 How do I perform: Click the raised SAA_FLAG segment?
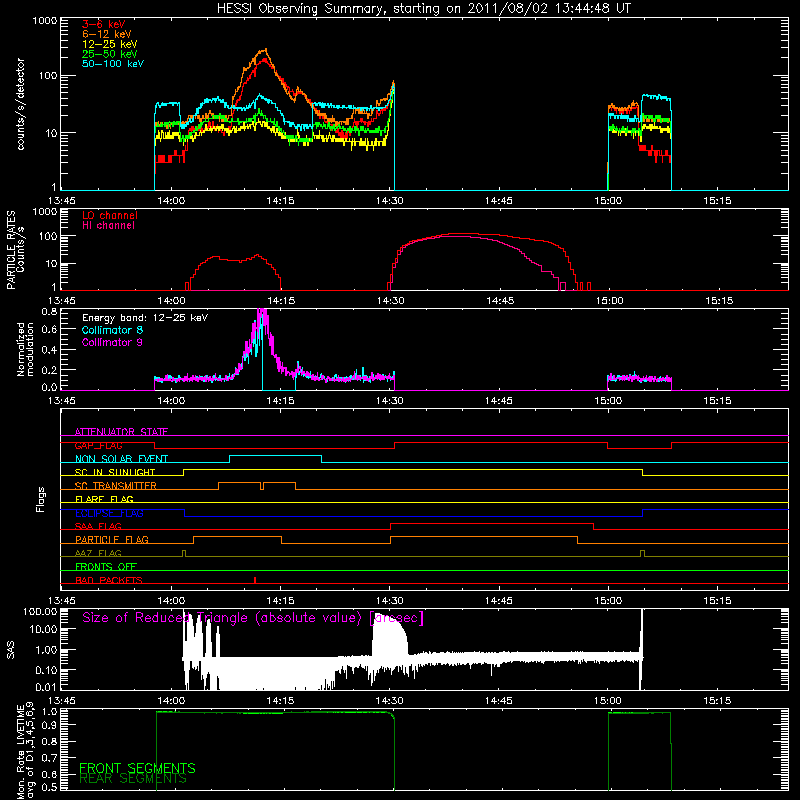click(492, 523)
